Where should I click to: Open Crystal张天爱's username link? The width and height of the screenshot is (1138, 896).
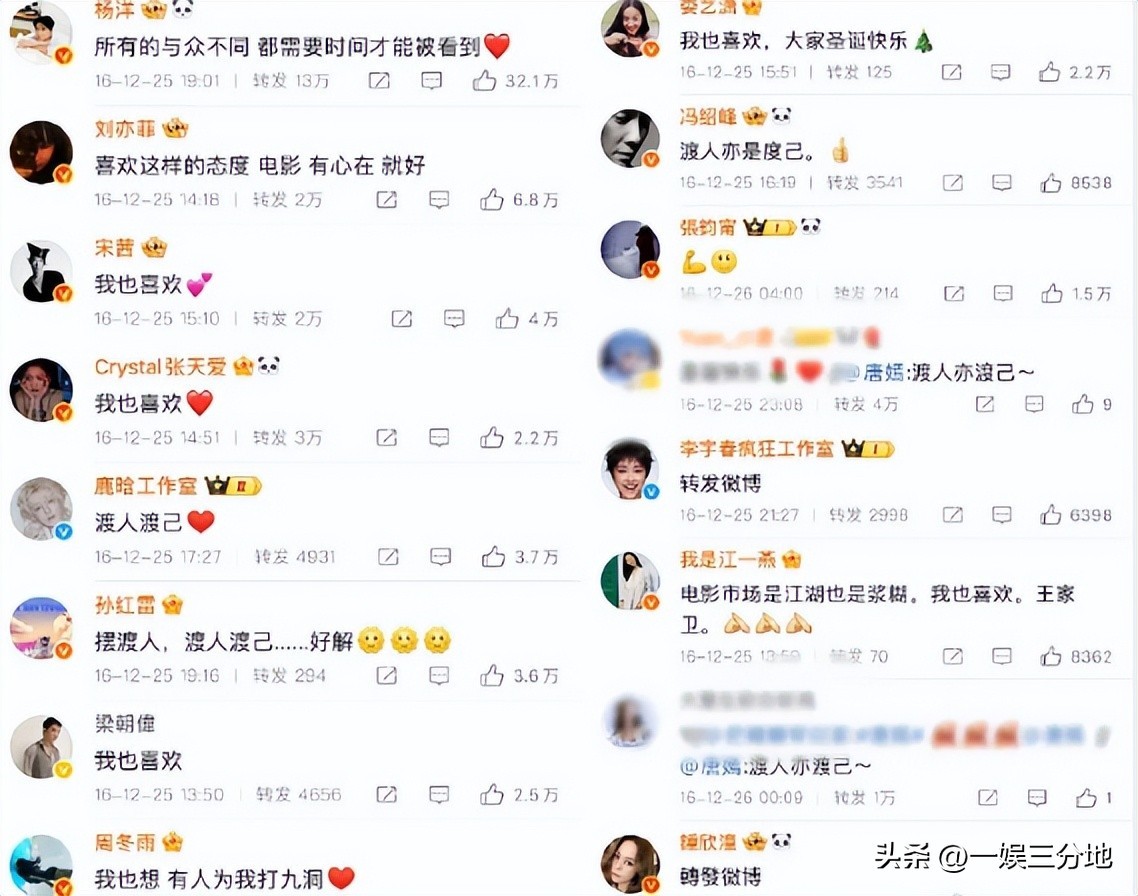pyautogui.click(x=160, y=367)
